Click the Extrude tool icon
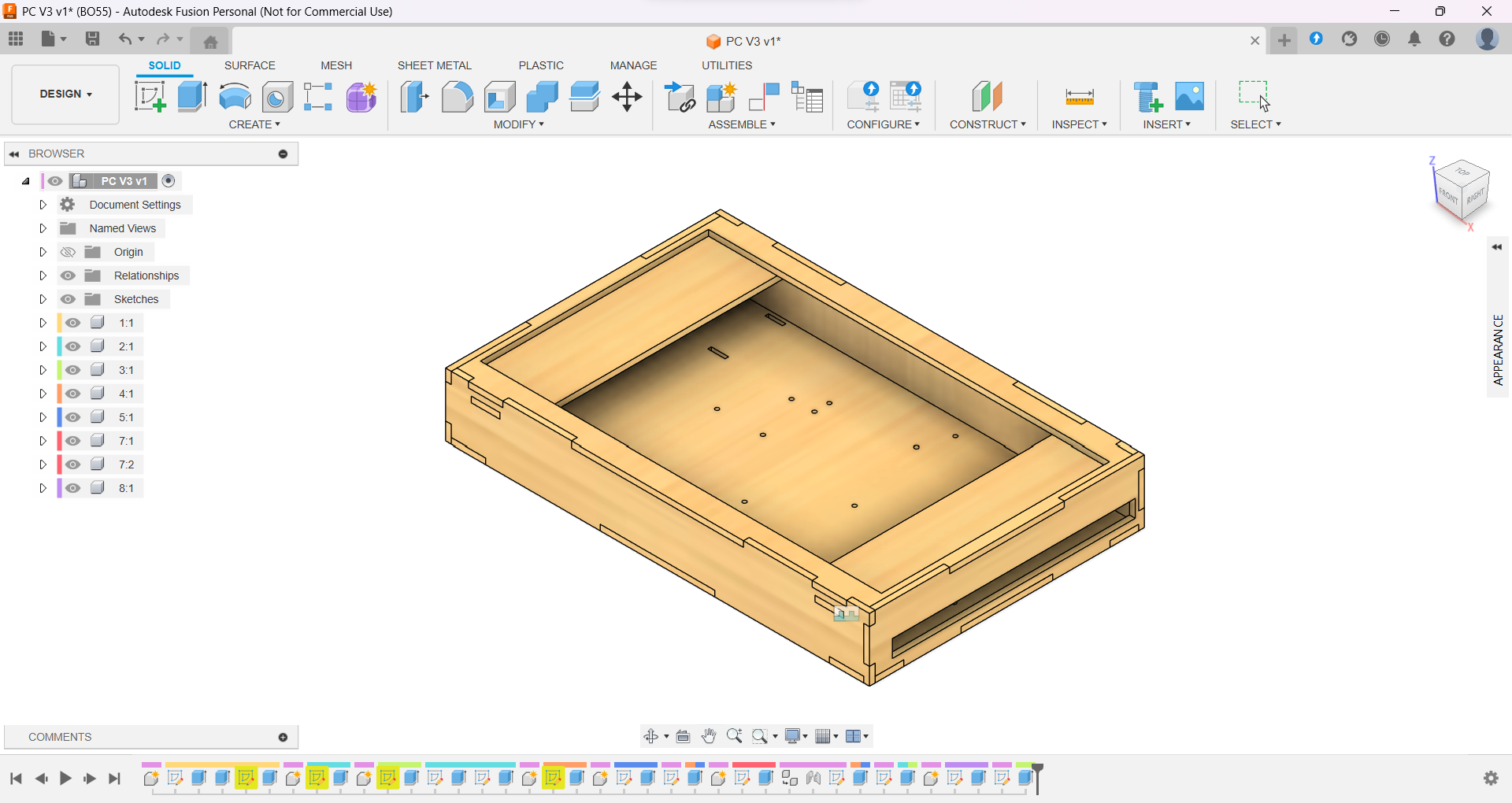This screenshot has height=803, width=1512. 192,97
